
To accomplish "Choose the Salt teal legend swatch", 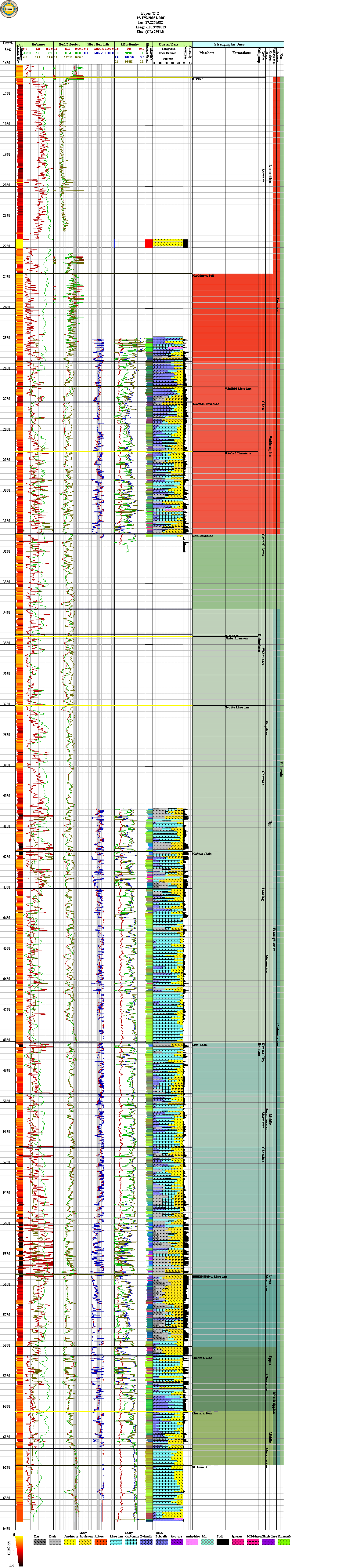I will tap(207, 1542).
